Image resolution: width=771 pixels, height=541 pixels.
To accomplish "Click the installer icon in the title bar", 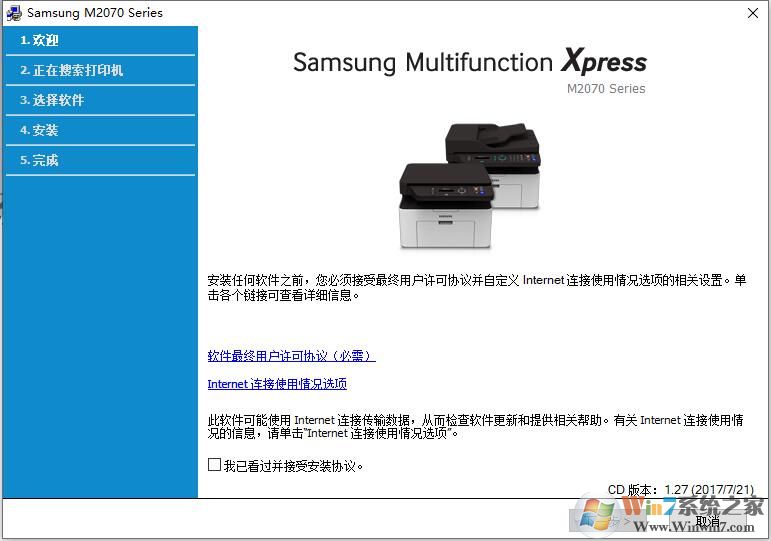I will (14, 13).
